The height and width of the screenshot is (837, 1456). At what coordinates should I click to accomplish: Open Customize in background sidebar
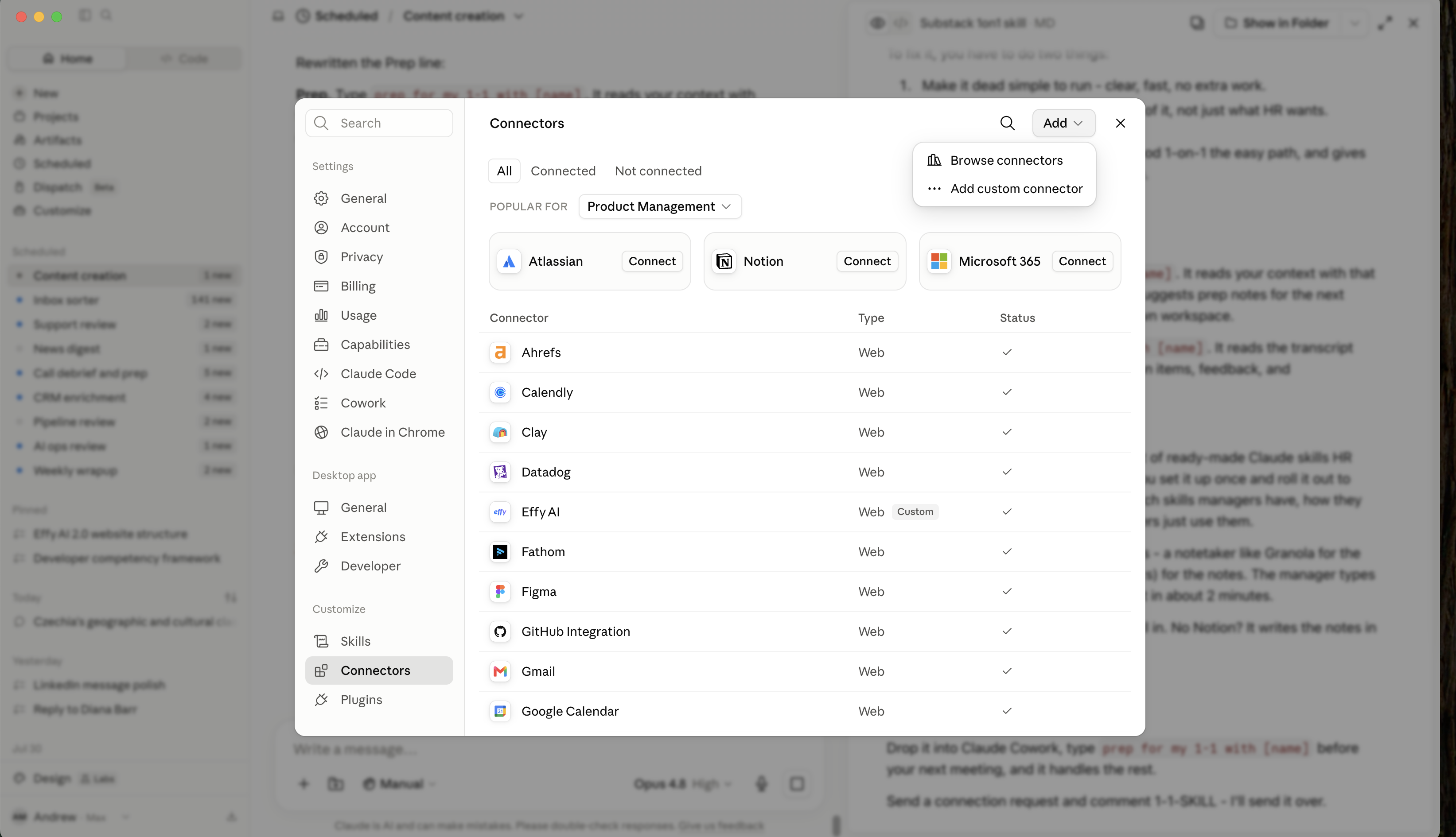62,210
